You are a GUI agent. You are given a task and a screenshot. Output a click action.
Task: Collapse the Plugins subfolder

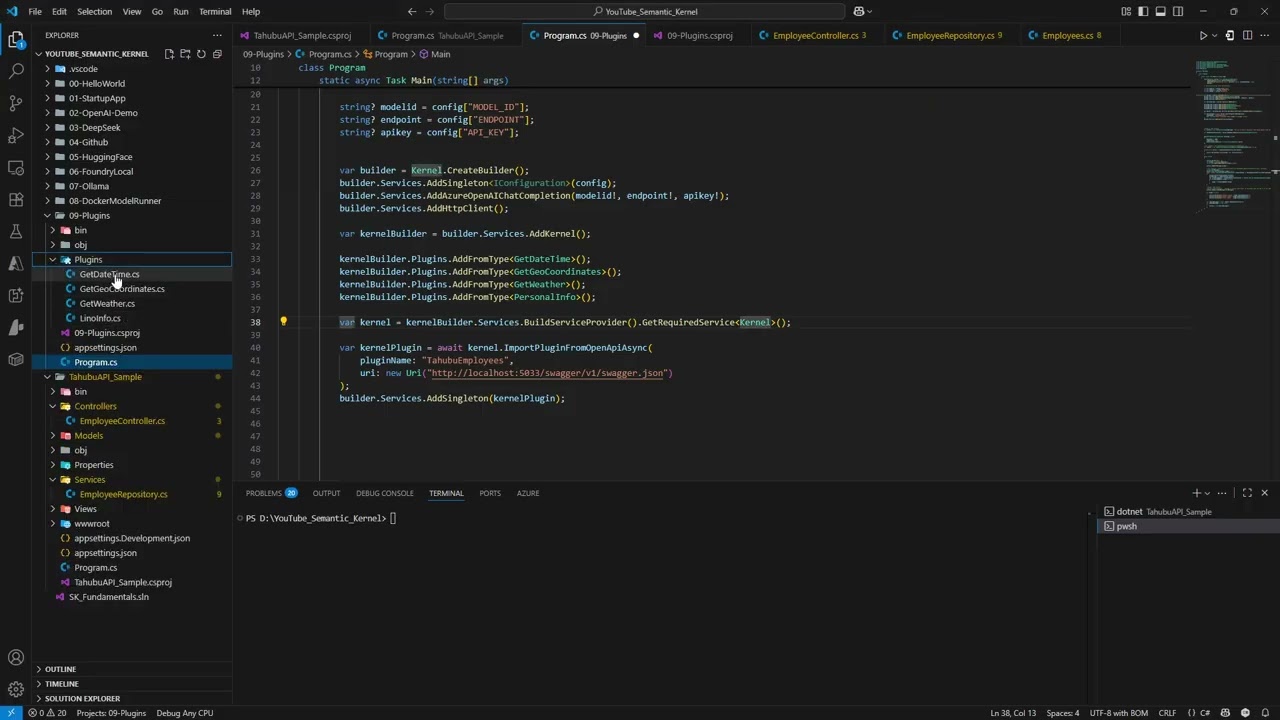coord(53,259)
